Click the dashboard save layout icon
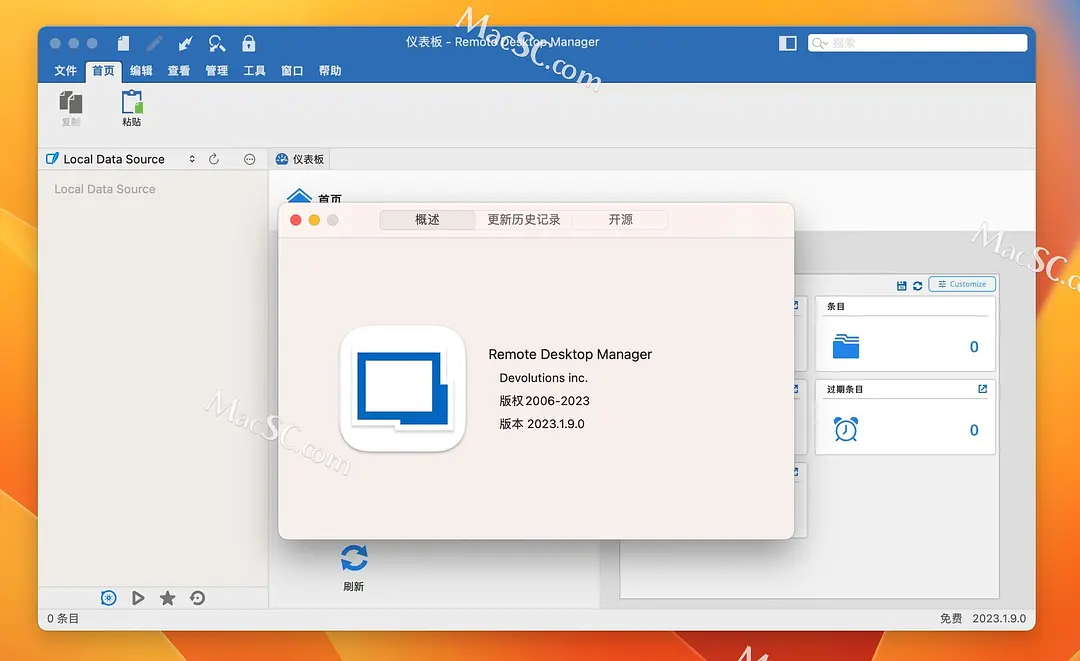1080x661 pixels. tap(902, 285)
